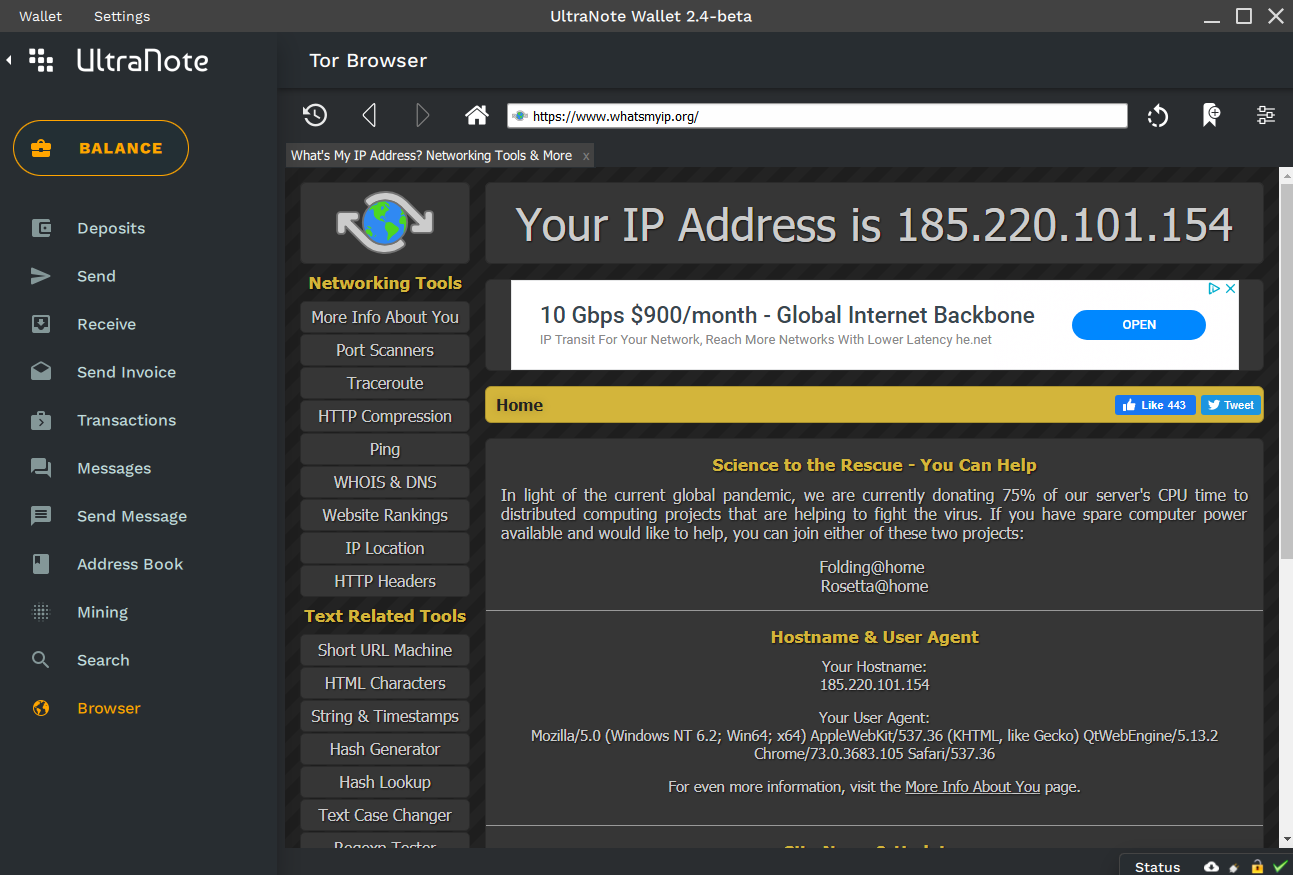Viewport: 1293px width, 875px height.
Task: Click the cloud download status icon
Action: [x=1212, y=867]
